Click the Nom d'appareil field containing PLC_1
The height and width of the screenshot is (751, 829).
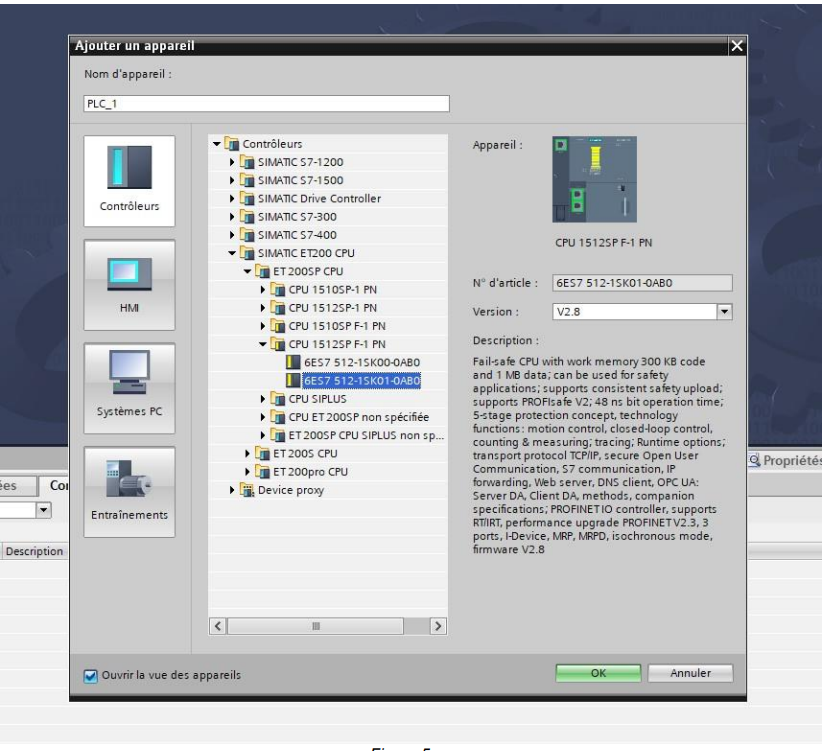(266, 104)
